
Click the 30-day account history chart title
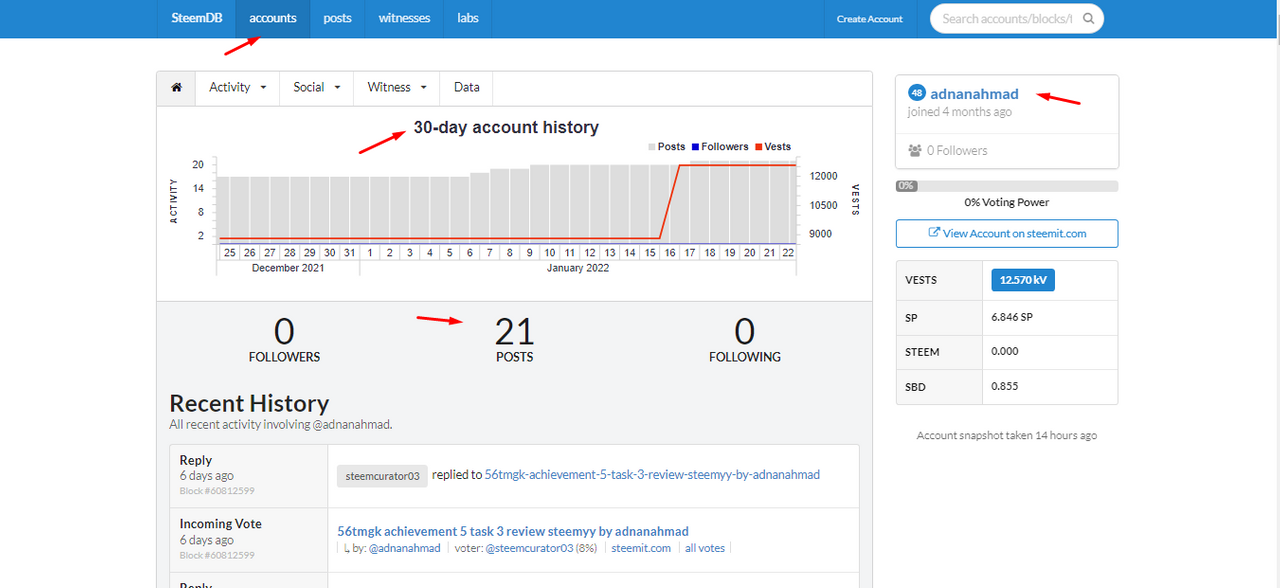506,127
